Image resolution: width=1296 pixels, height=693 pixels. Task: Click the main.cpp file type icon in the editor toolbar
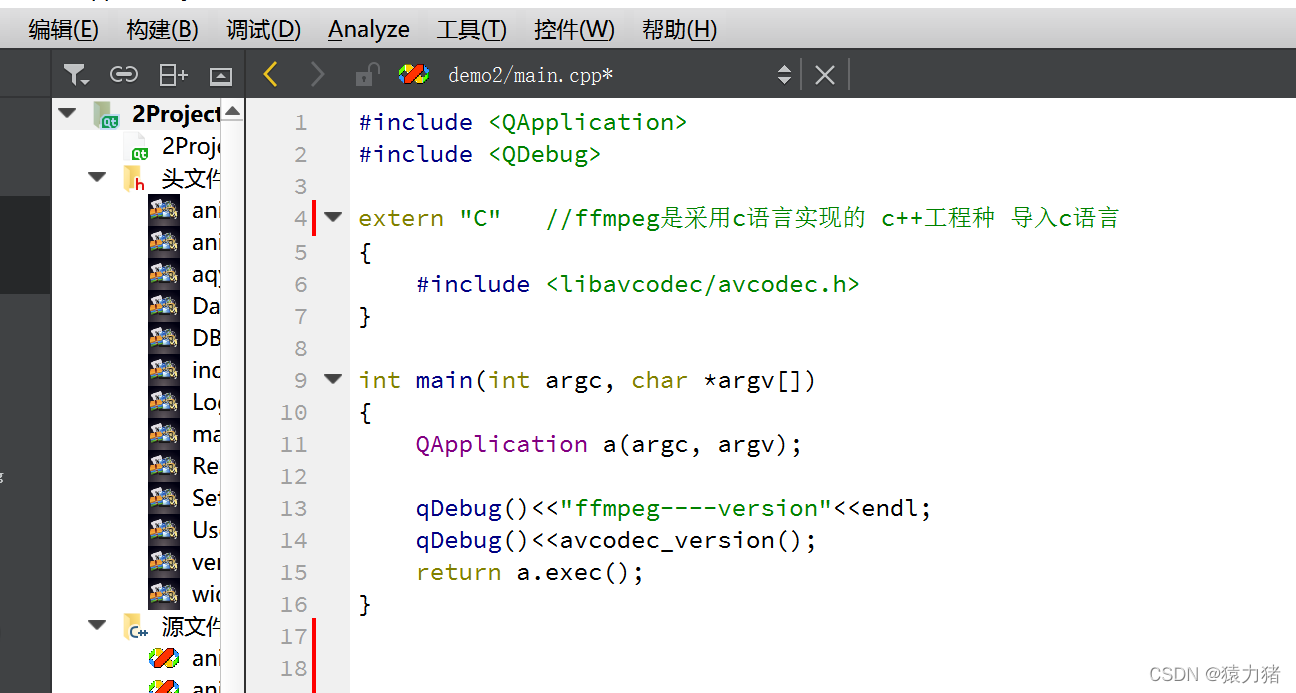click(x=413, y=74)
